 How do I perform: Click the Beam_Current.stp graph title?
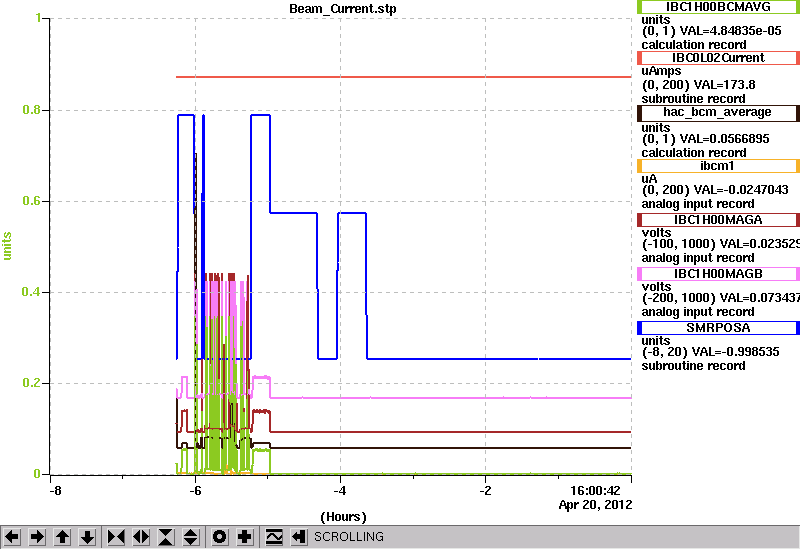click(342, 9)
